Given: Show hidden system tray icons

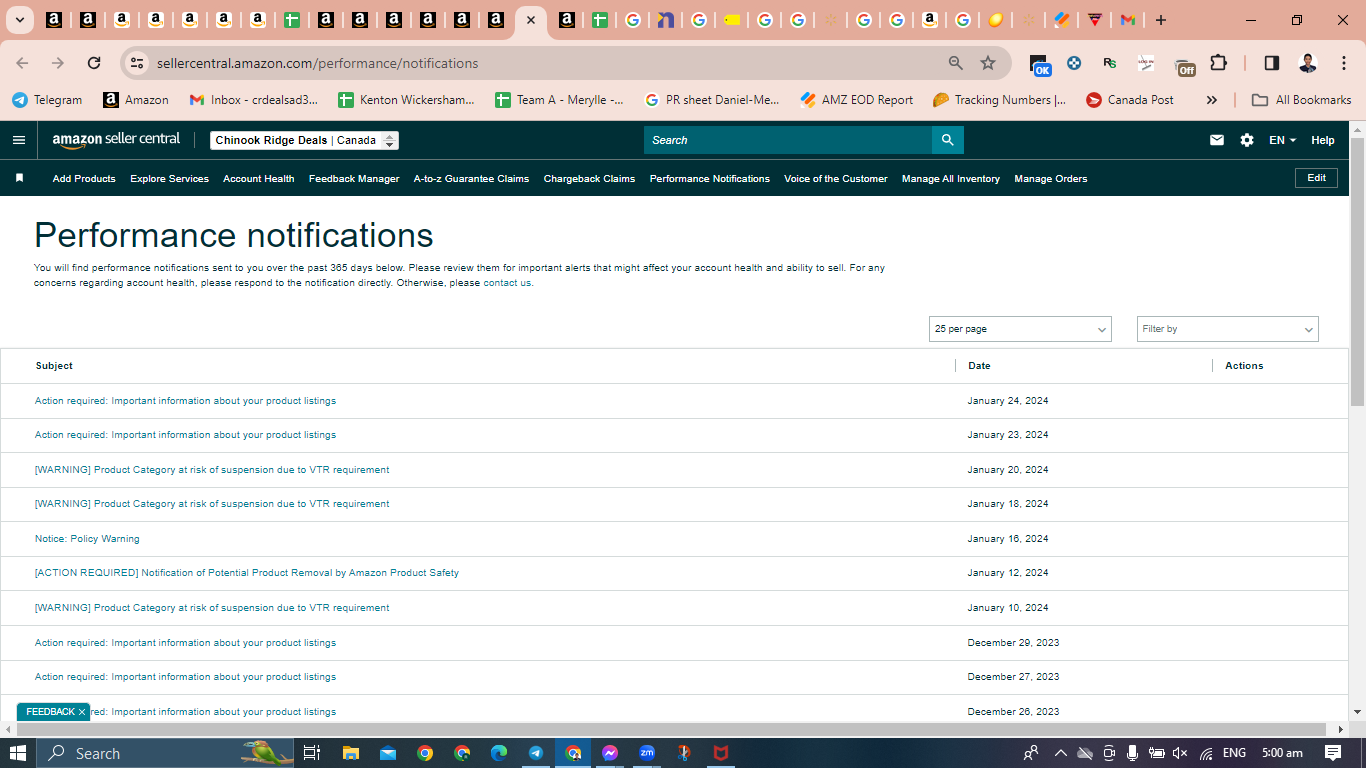Looking at the screenshot, I should click(x=1060, y=753).
